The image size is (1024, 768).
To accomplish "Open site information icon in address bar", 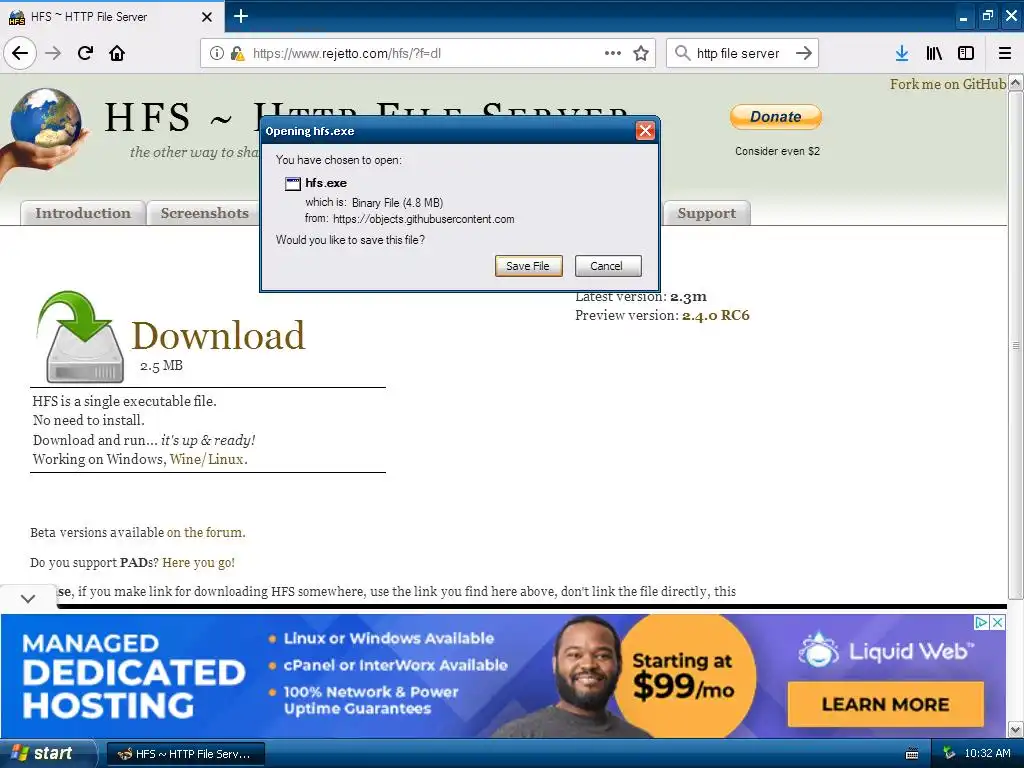I will coord(217,54).
